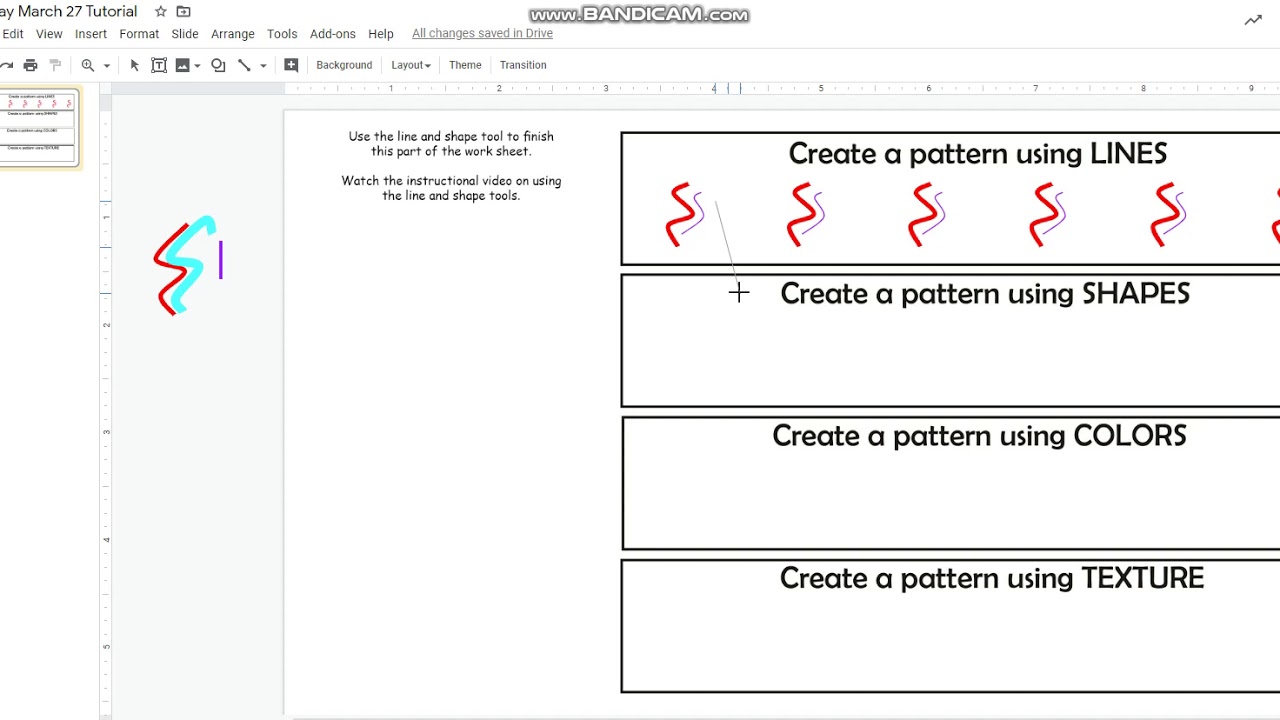Select the text box tool
The height and width of the screenshot is (720, 1280).
pyautogui.click(x=159, y=65)
